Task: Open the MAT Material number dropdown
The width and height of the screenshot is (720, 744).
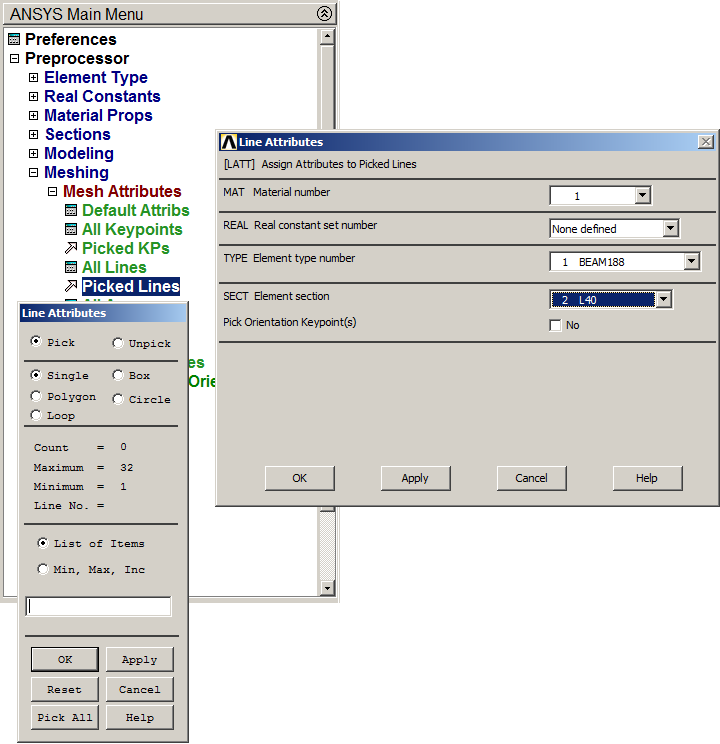Action: click(x=642, y=196)
